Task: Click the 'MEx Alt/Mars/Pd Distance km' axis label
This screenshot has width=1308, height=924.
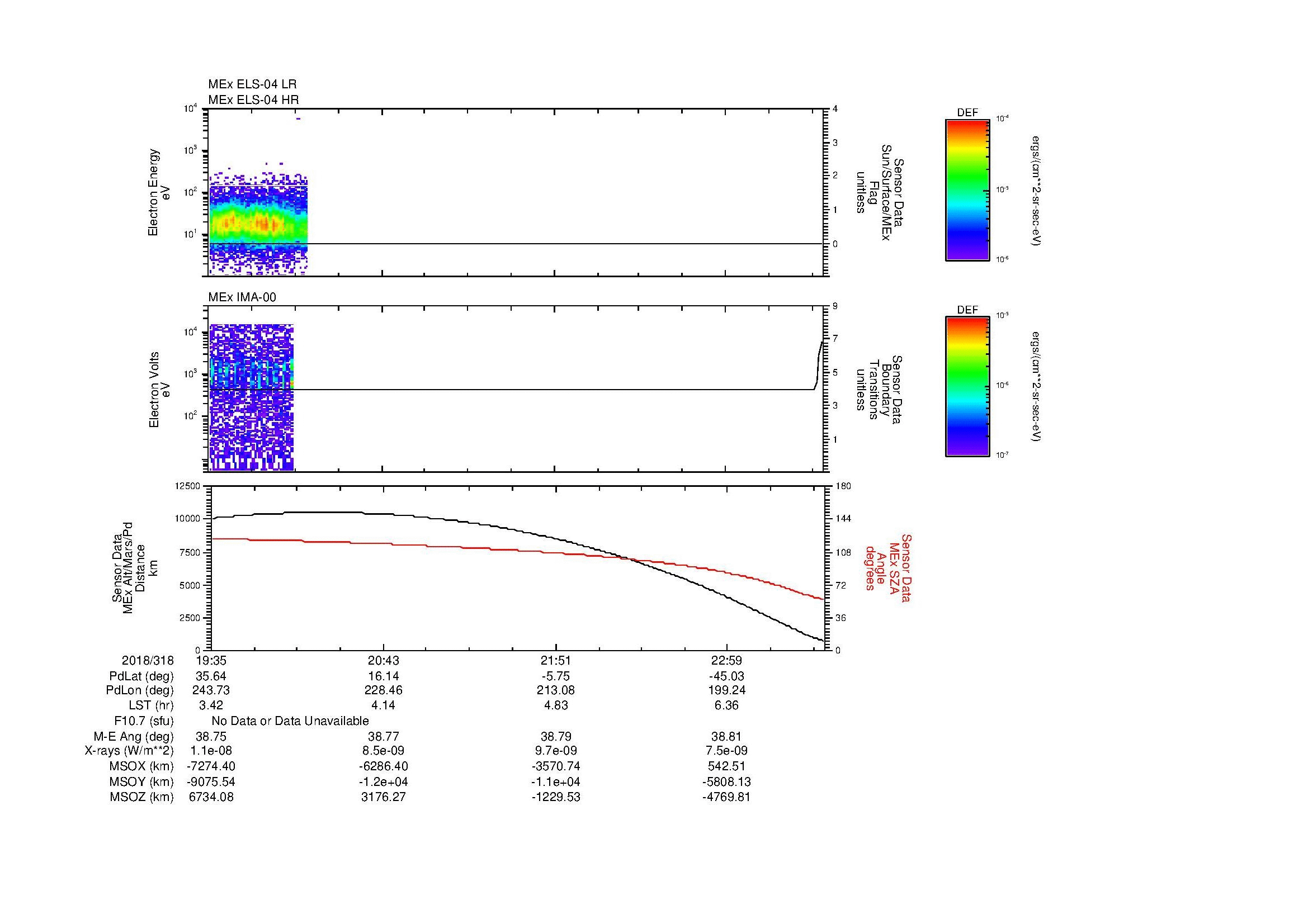Action: (134, 567)
